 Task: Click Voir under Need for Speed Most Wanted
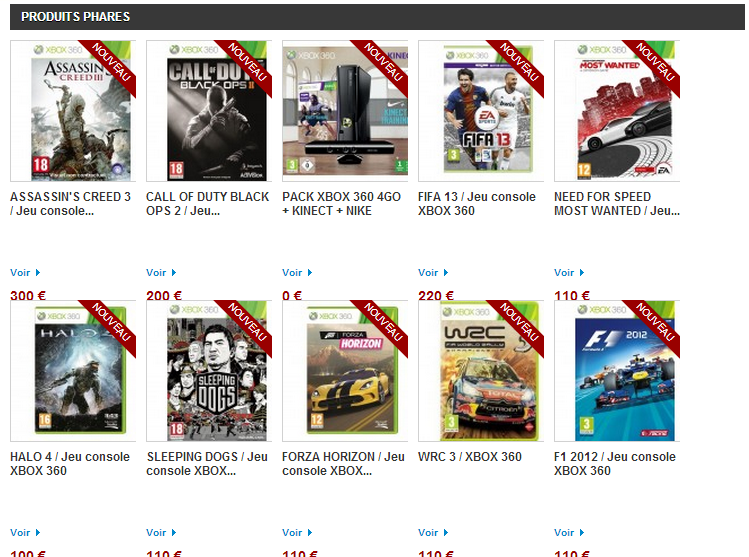[x=569, y=273]
